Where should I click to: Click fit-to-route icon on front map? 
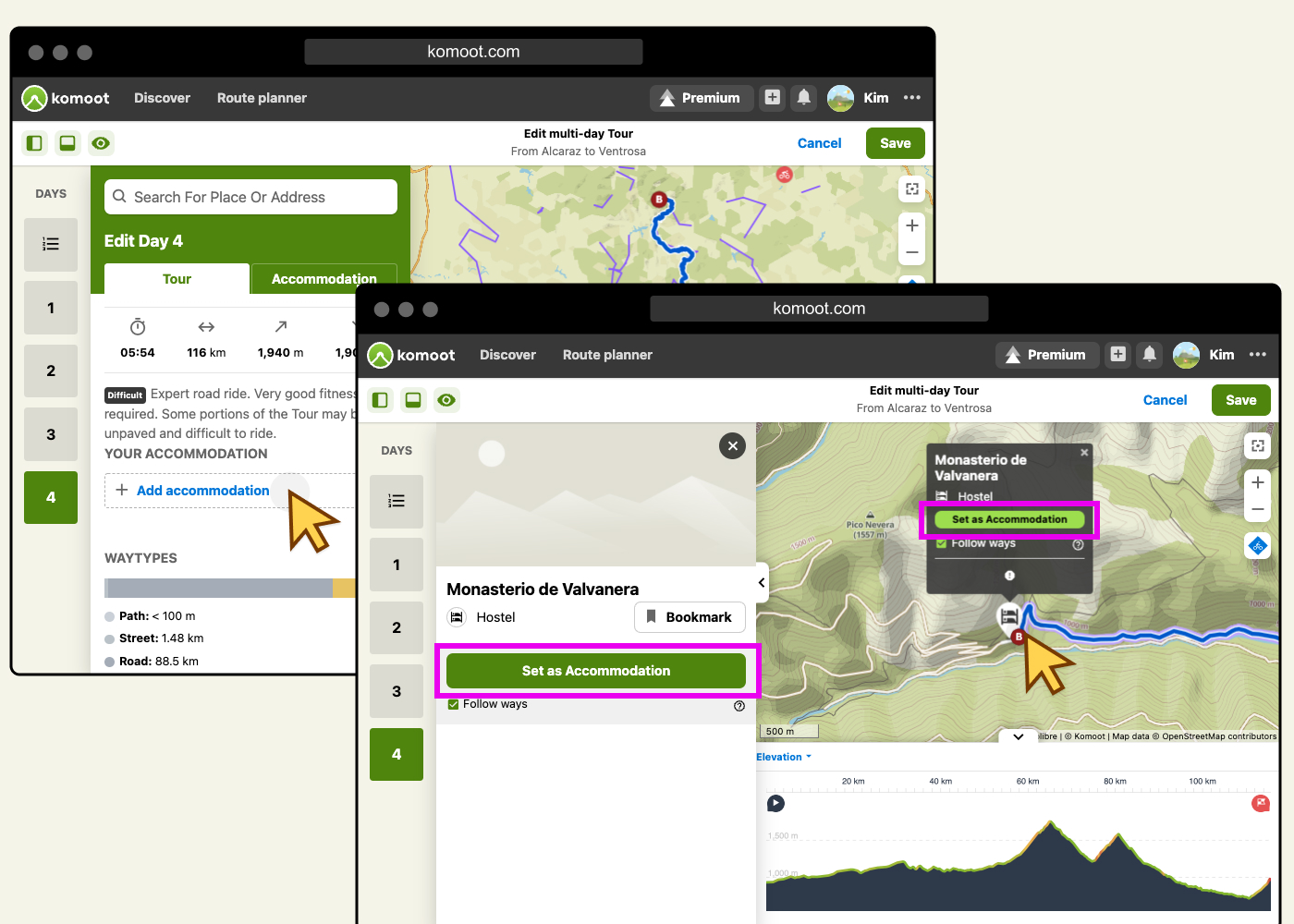point(1258,445)
